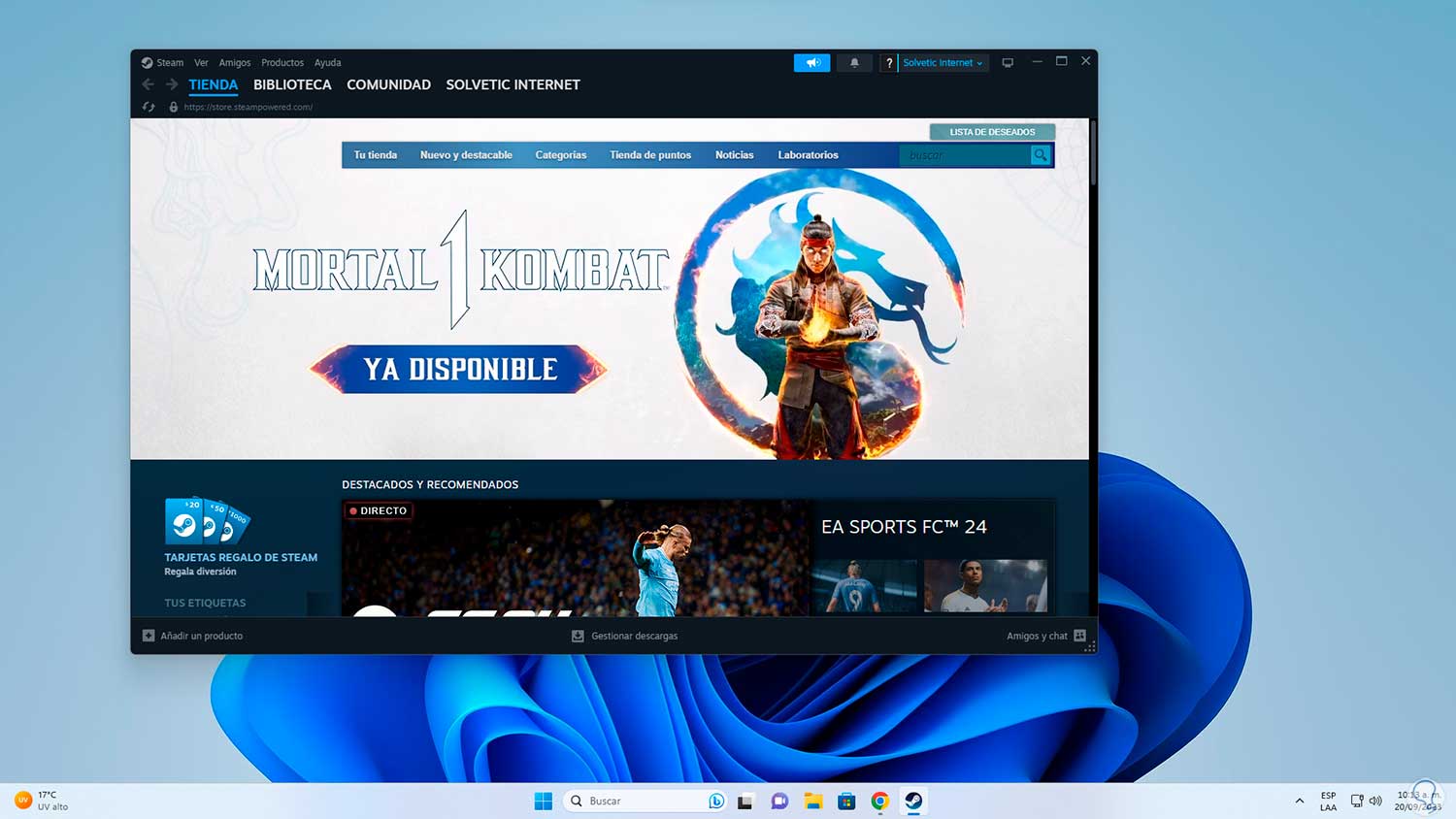1456x819 pixels.
Task: Click the Steam store URL address
Action: pyautogui.click(x=248, y=107)
